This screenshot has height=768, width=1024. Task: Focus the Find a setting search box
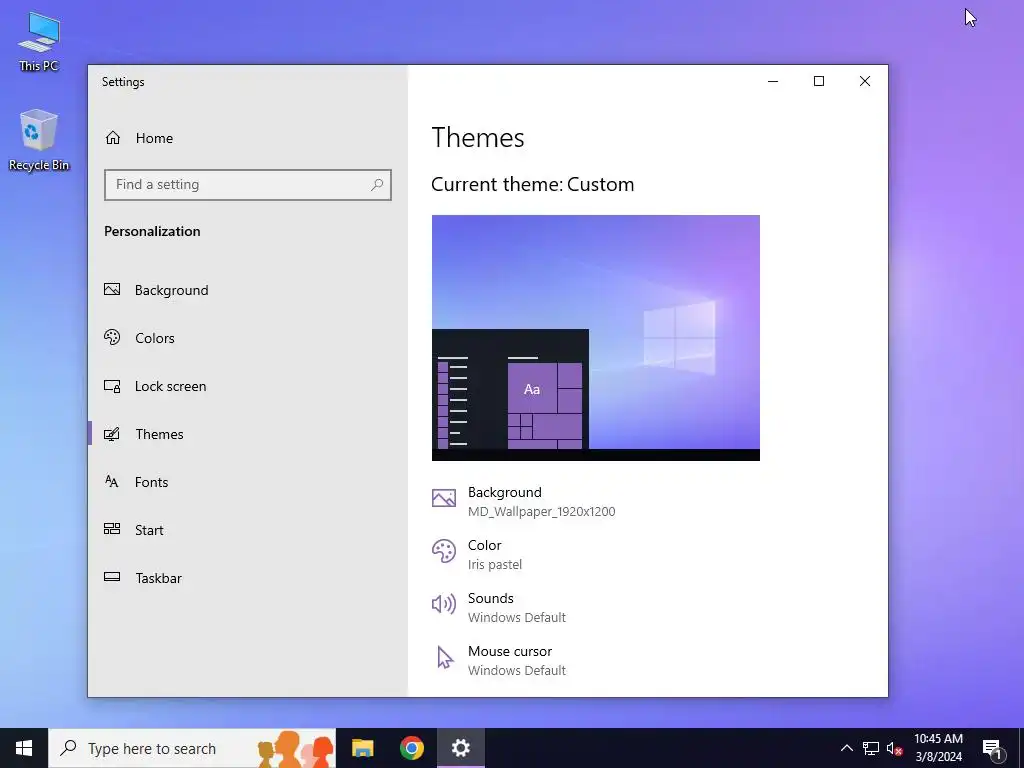point(248,185)
